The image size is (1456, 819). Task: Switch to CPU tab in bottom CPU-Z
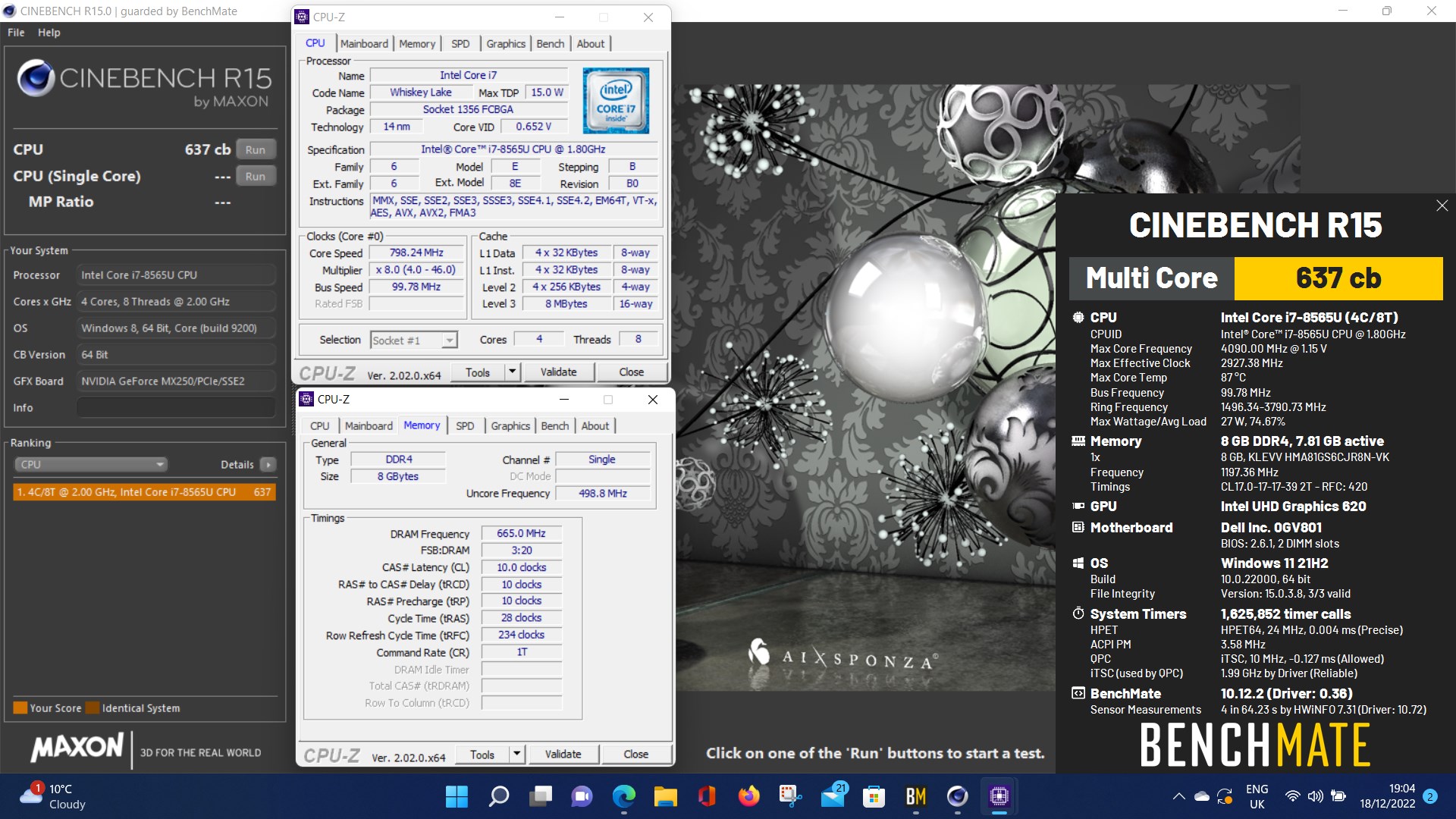[x=320, y=426]
